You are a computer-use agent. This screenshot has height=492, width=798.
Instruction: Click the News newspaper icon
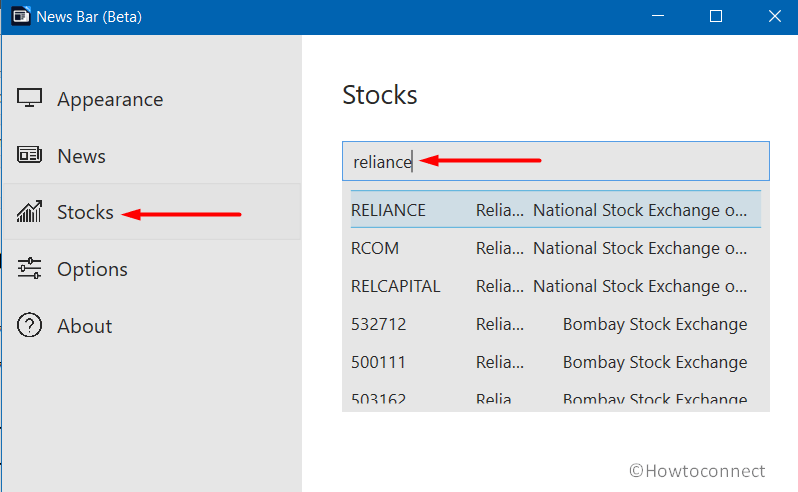tap(29, 155)
